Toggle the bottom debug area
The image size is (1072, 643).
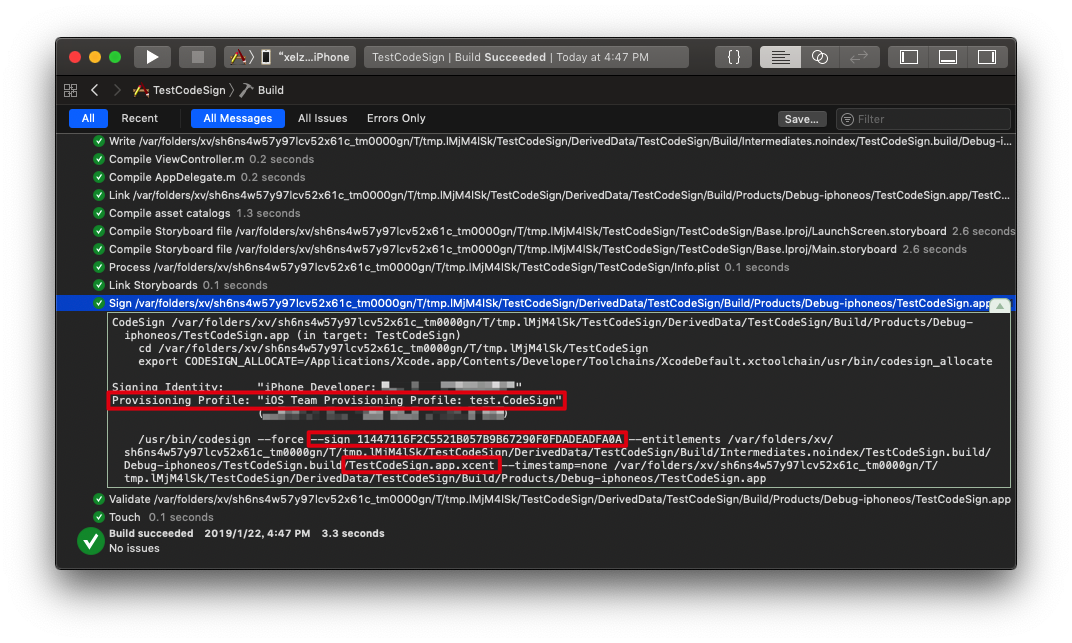click(948, 57)
